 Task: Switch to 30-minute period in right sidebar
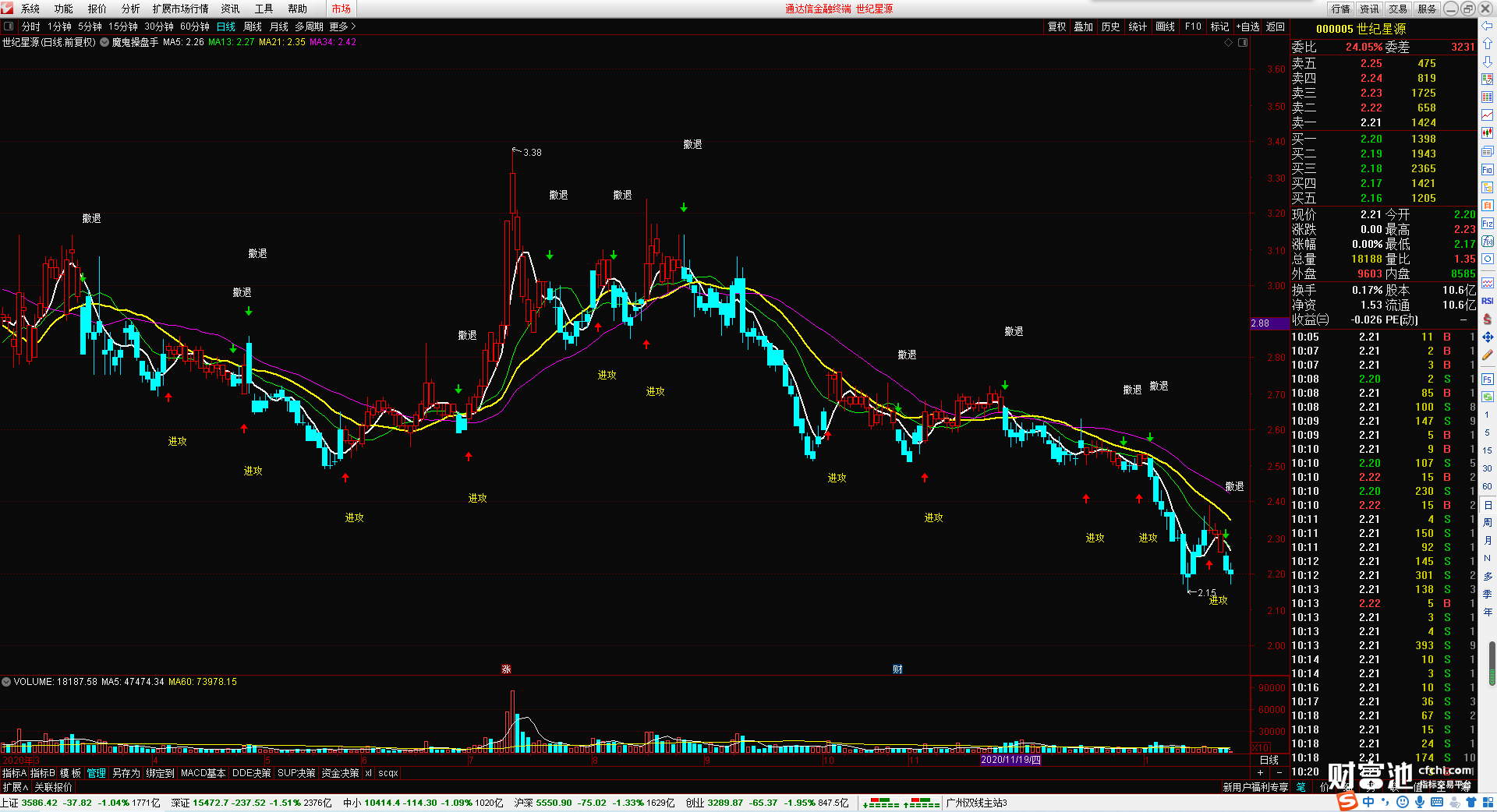[x=1488, y=468]
